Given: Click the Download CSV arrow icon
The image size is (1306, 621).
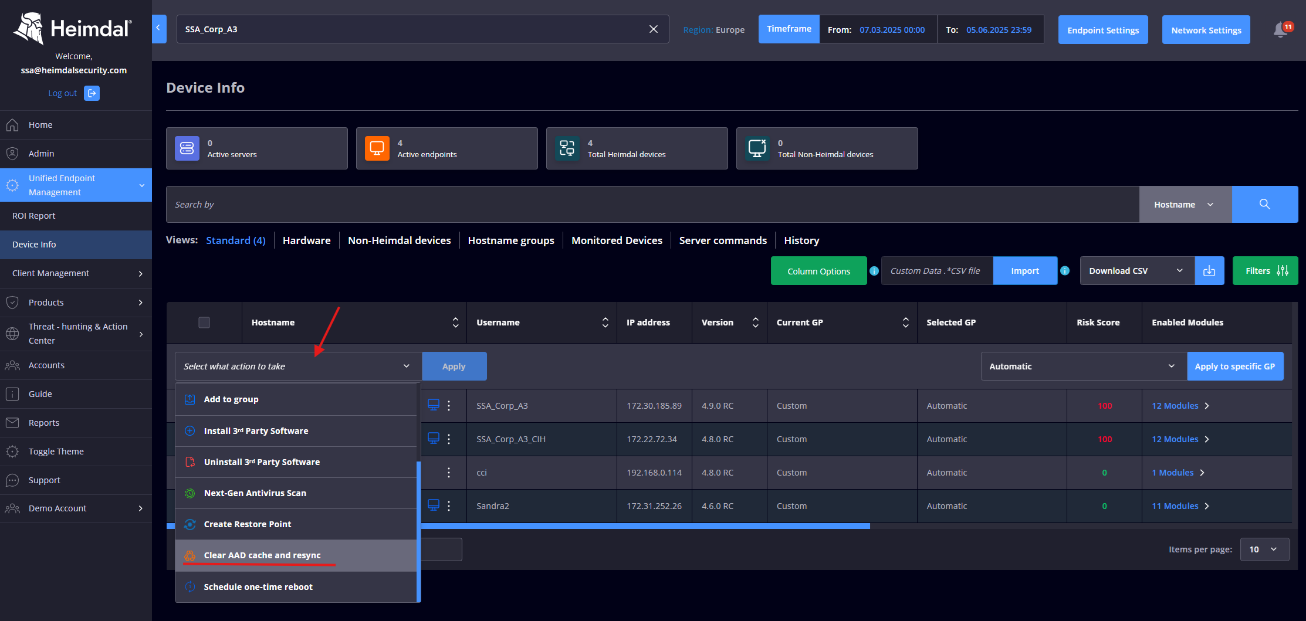Looking at the screenshot, I should 1209,271.
